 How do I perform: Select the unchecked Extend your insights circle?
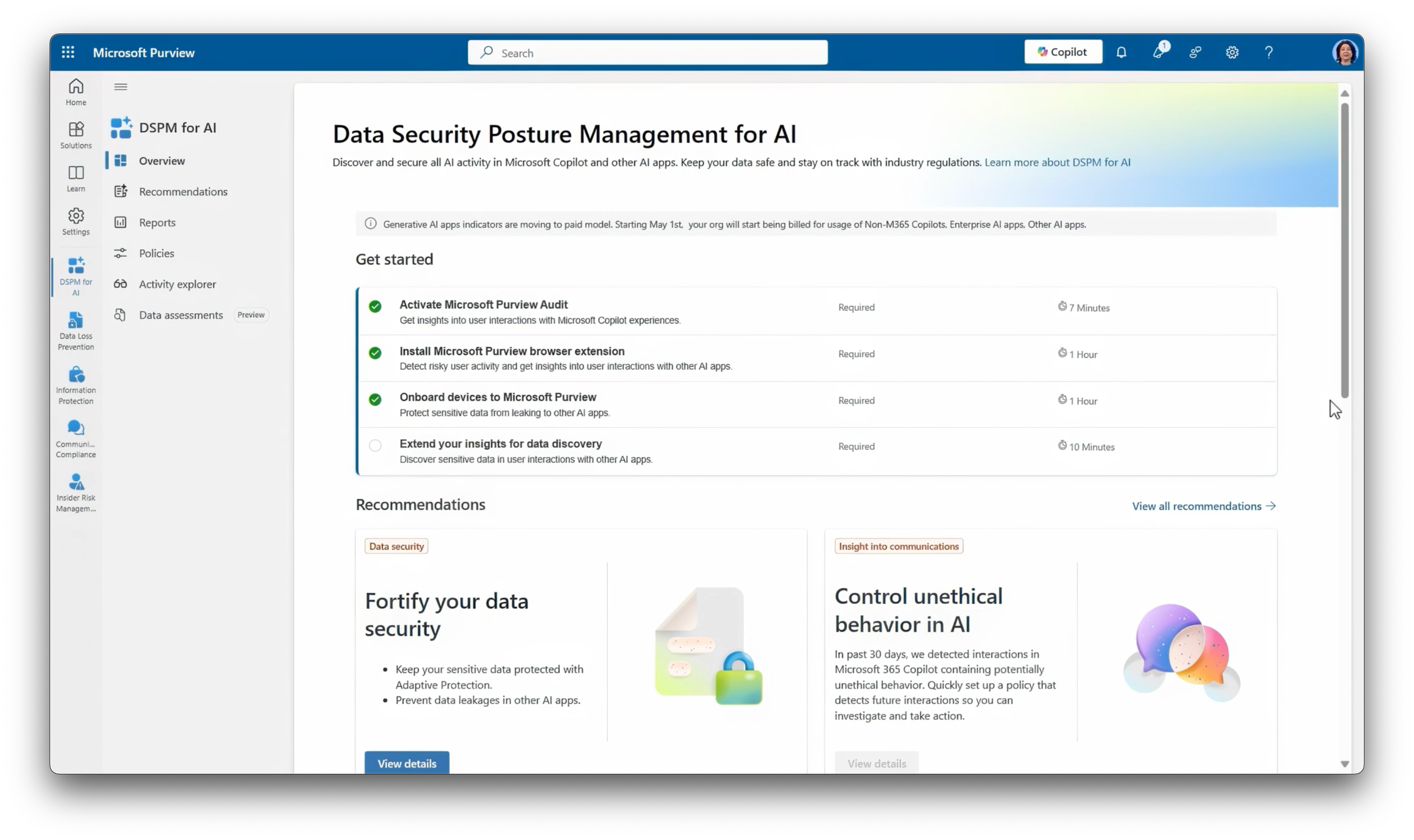coord(375,446)
